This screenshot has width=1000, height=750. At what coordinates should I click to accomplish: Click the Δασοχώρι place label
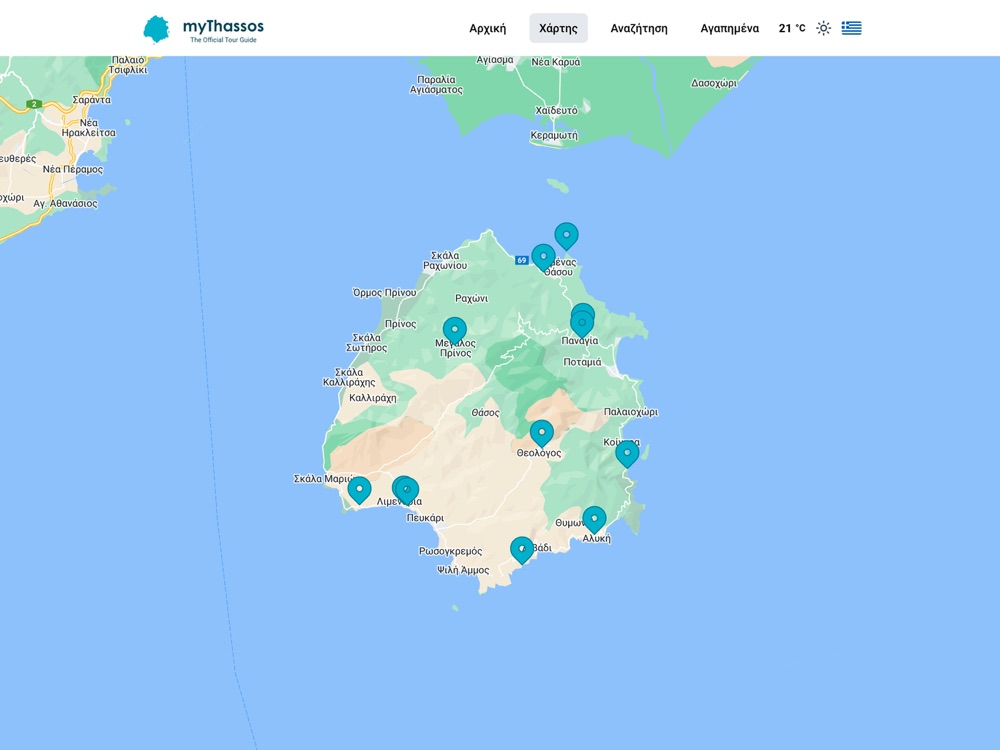click(714, 84)
